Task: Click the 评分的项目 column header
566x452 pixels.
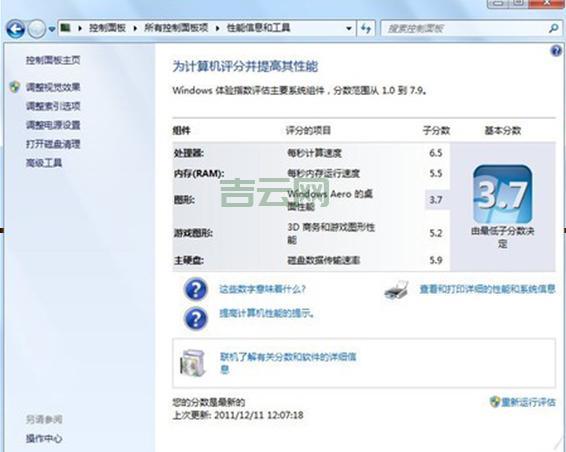Action: [x=308, y=130]
